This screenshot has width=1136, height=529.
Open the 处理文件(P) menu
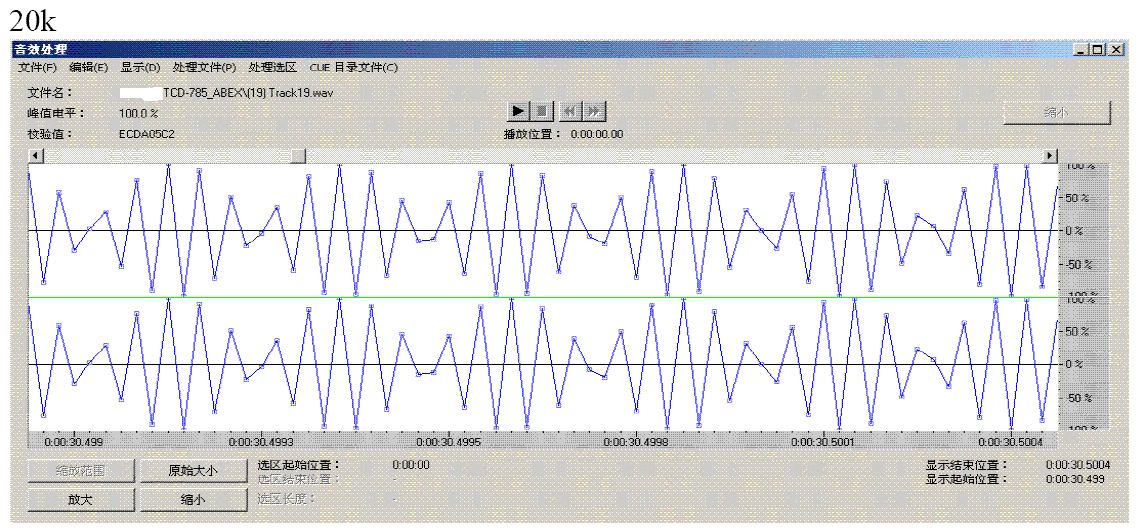tap(204, 68)
